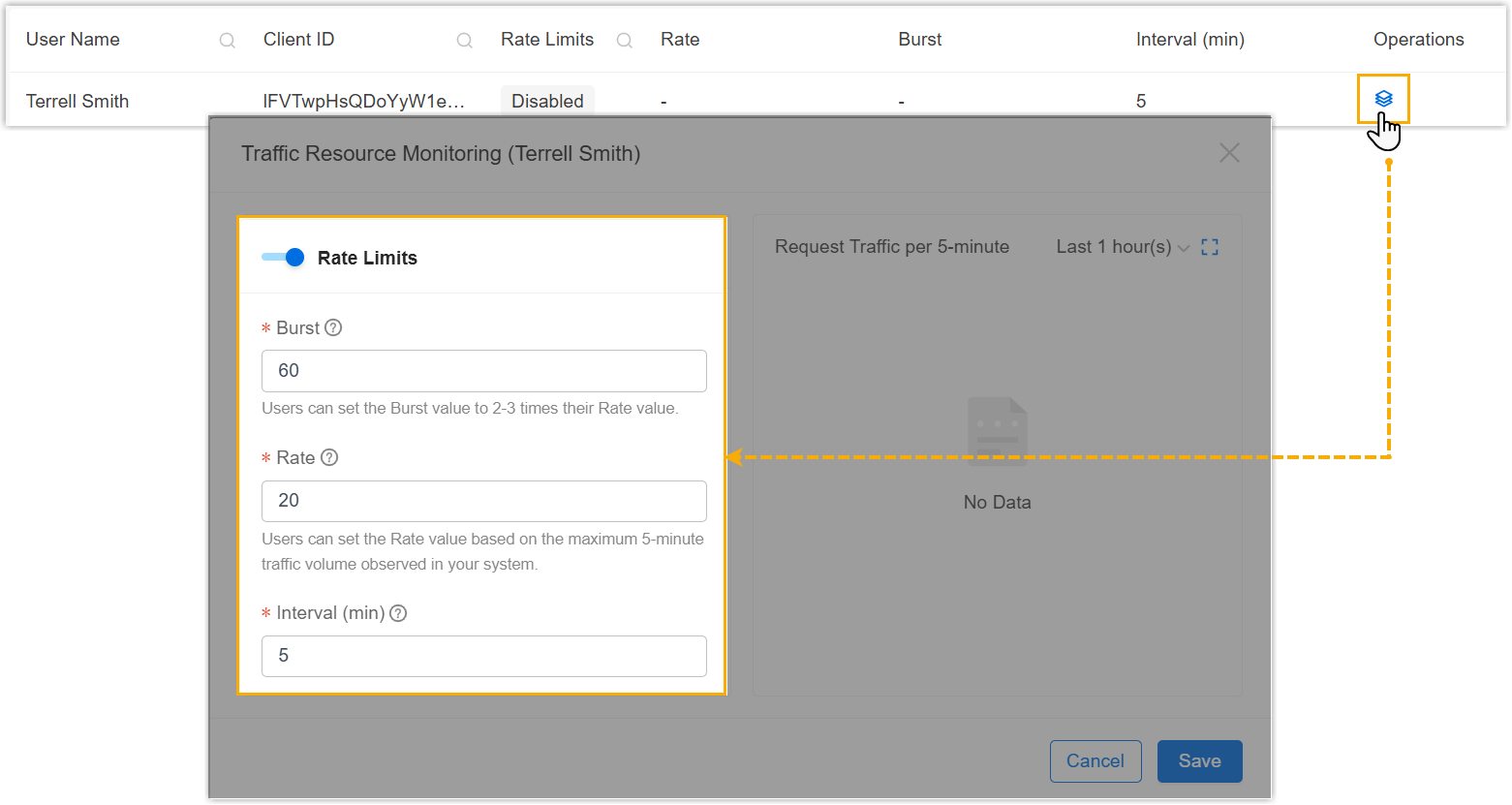Expand the traffic chart to fullscreen
The image size is (1512, 805).
click(1210, 247)
